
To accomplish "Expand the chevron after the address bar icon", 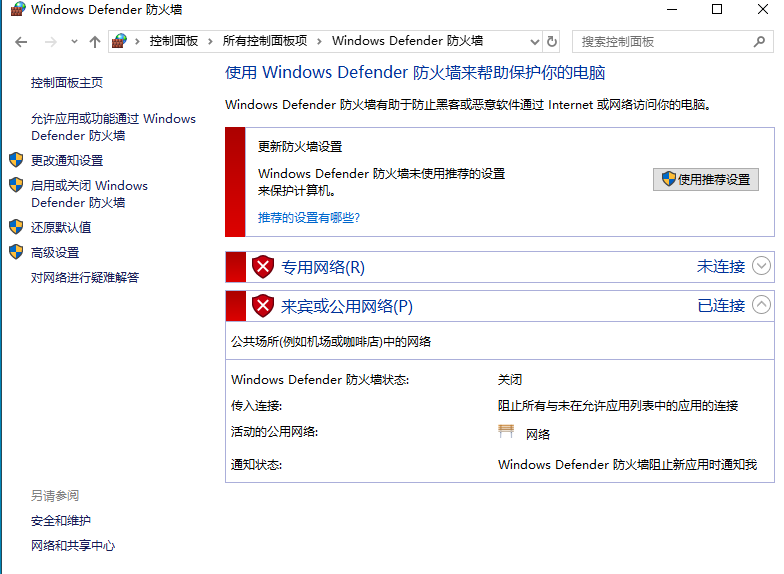I will coord(137,42).
